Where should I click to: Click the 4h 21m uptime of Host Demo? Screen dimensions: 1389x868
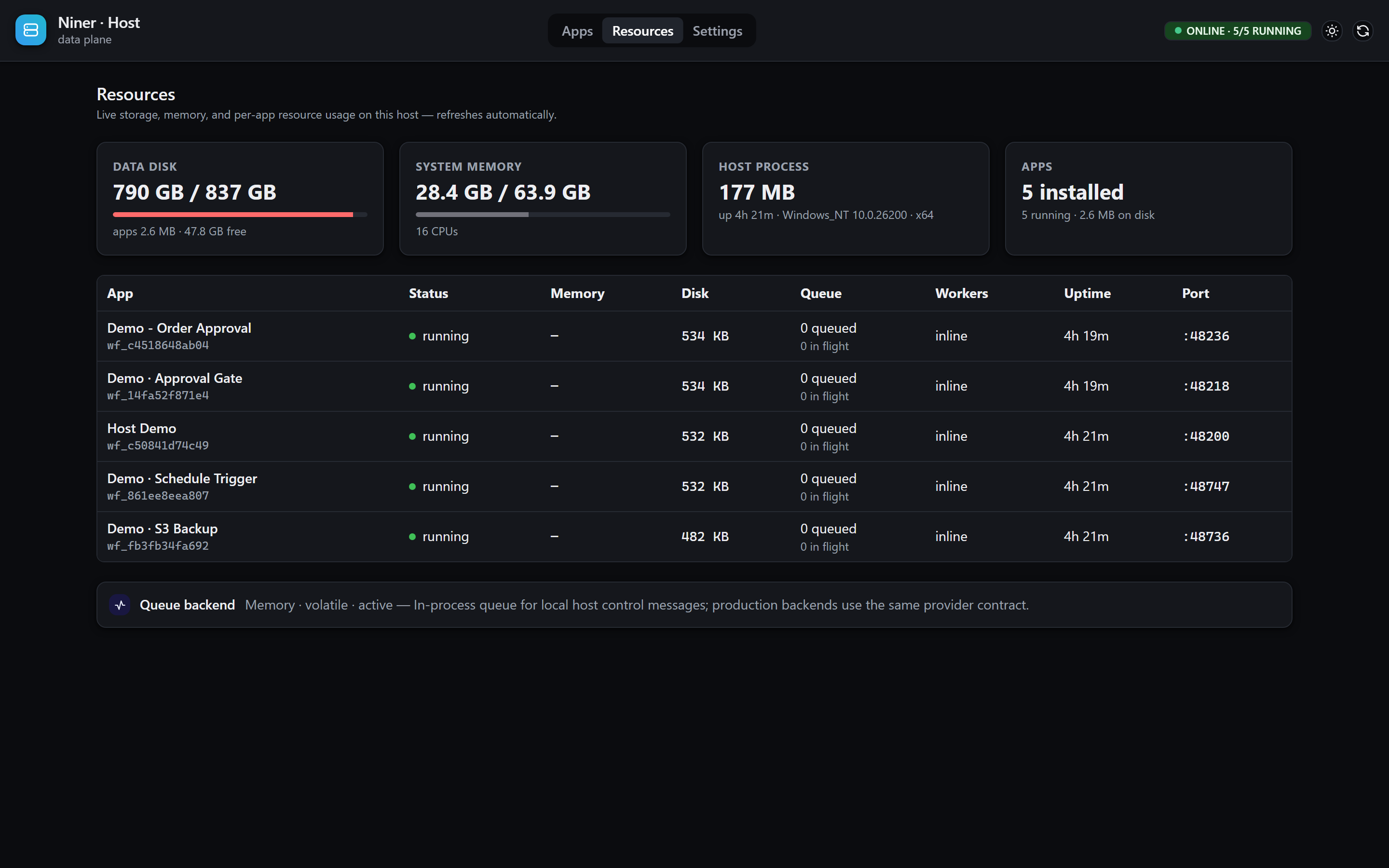pos(1086,436)
